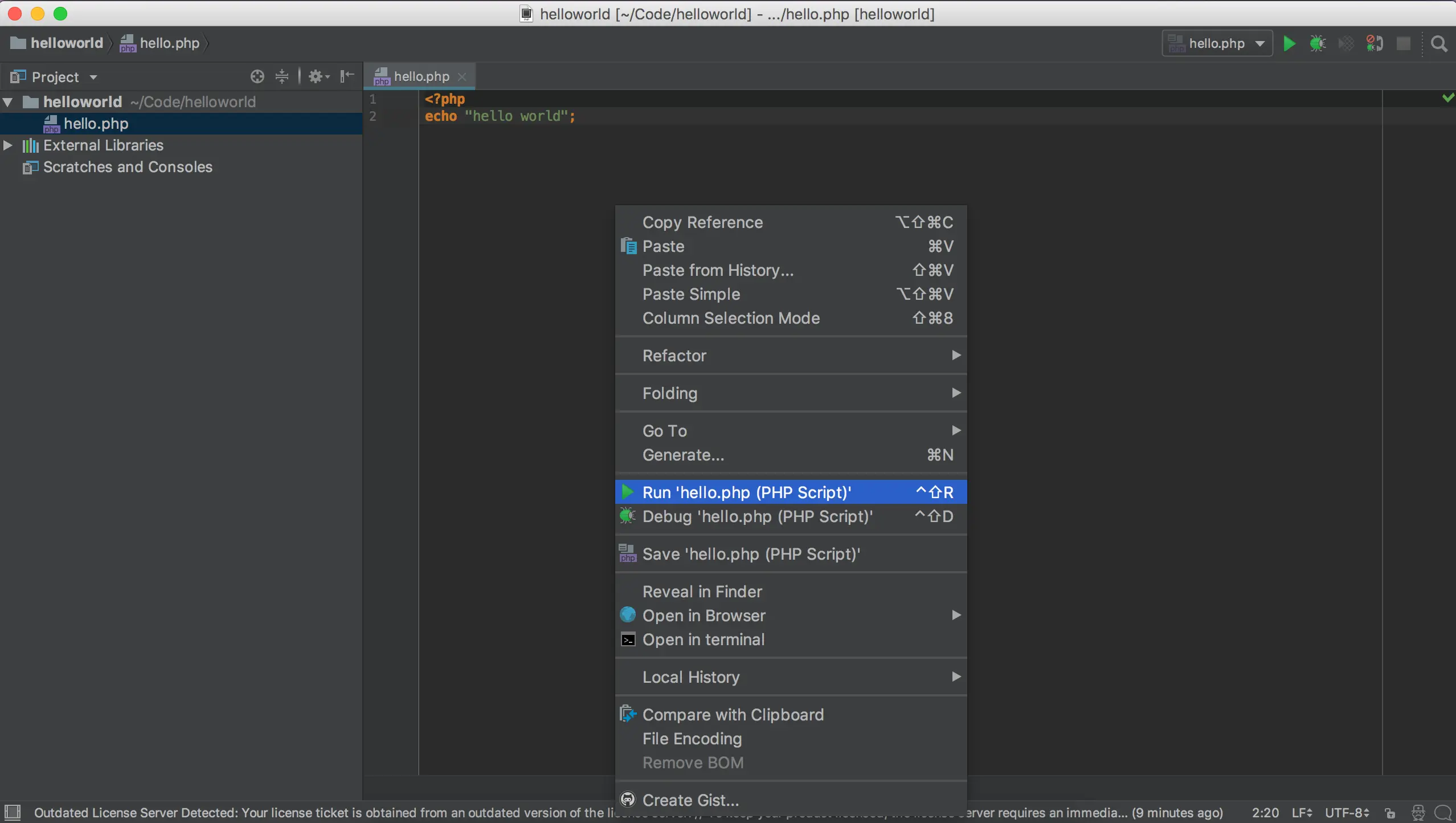Viewport: 1456px width, 823px height.
Task: Close the hello.php editor tab
Action: point(463,76)
